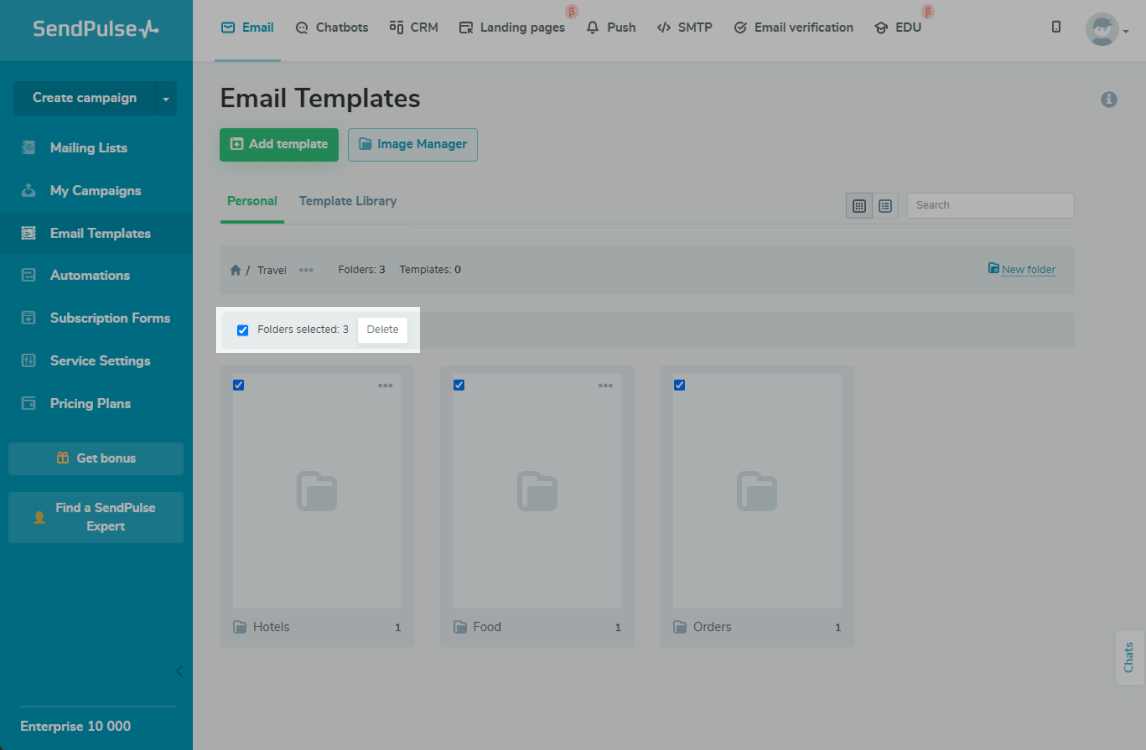Click the mobile device icon in header
Viewport: 1146px width, 750px height.
pos(1056,27)
